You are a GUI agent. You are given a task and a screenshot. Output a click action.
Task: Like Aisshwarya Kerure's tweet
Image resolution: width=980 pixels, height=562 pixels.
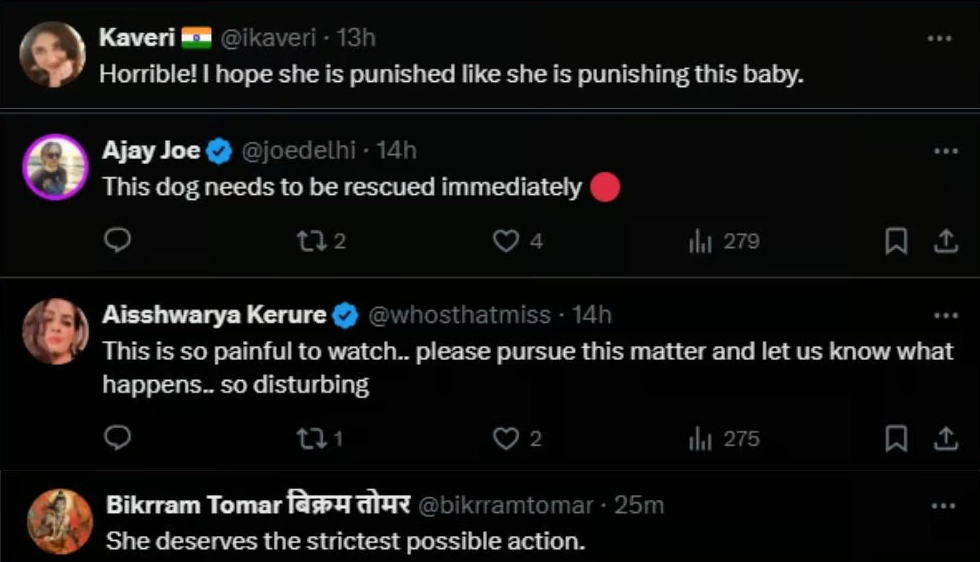(508, 439)
